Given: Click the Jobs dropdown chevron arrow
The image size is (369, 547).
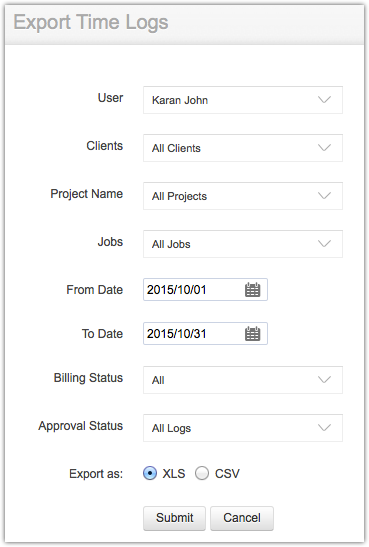Looking at the screenshot, I should point(324,244).
